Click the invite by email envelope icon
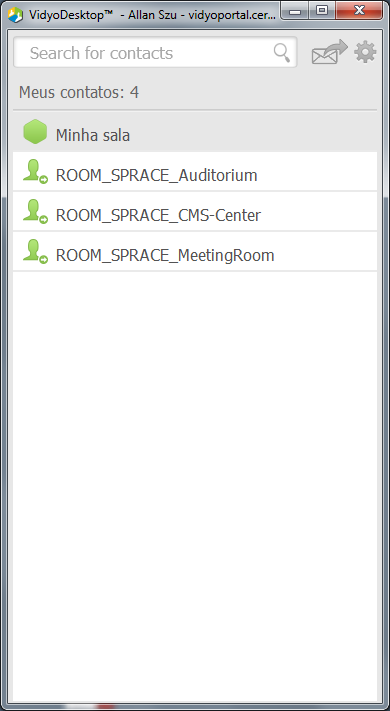390x711 pixels. (x=329, y=52)
